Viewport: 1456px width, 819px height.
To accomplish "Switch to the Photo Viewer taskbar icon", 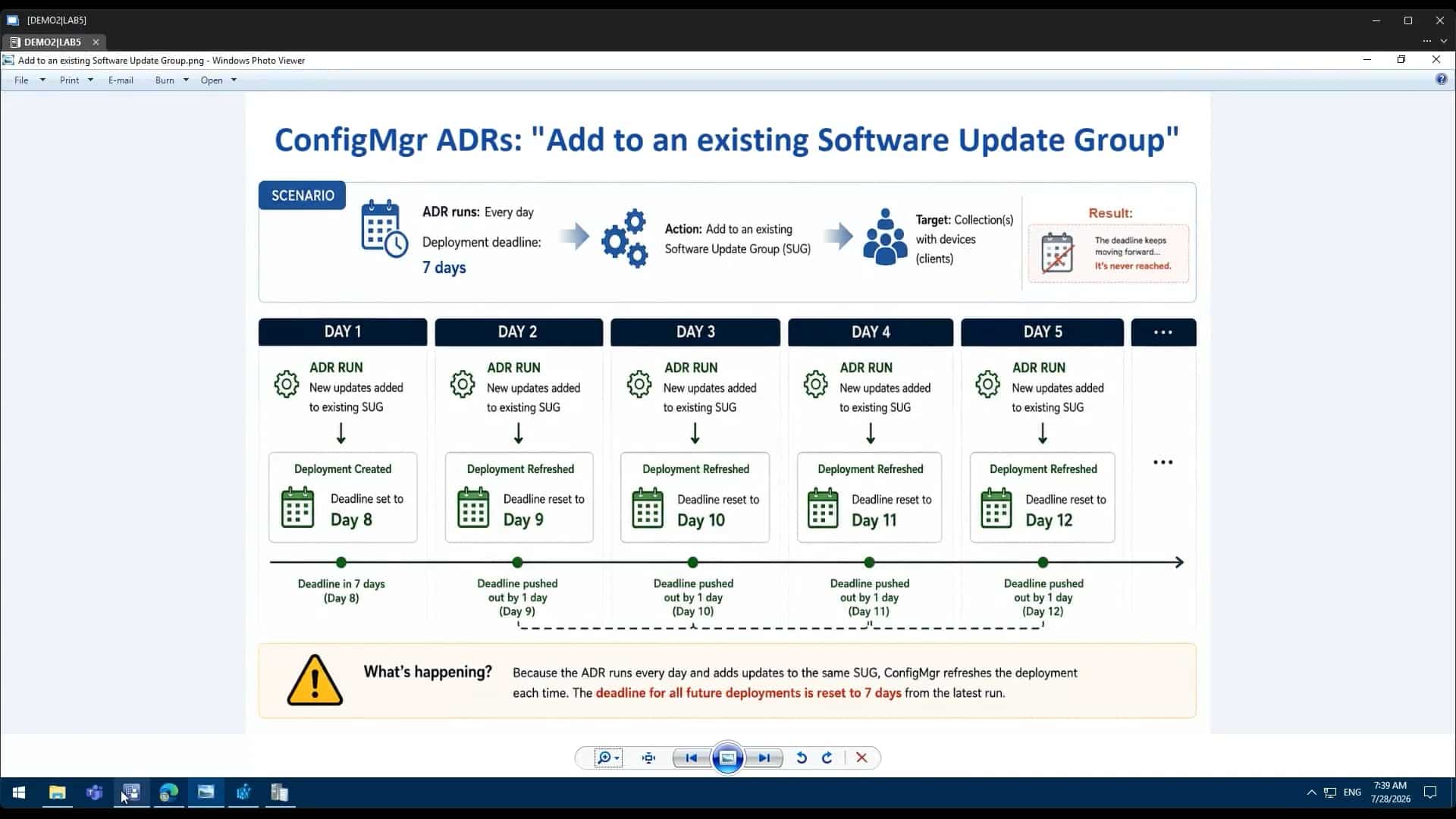I will click(206, 792).
